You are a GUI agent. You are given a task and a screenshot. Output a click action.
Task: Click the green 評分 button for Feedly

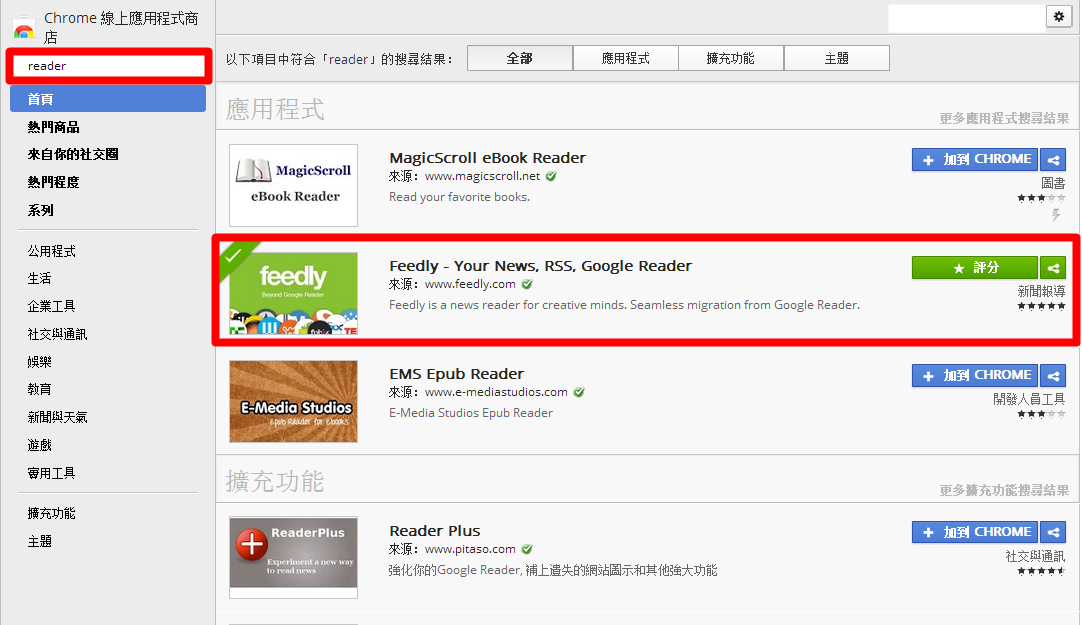(974, 268)
